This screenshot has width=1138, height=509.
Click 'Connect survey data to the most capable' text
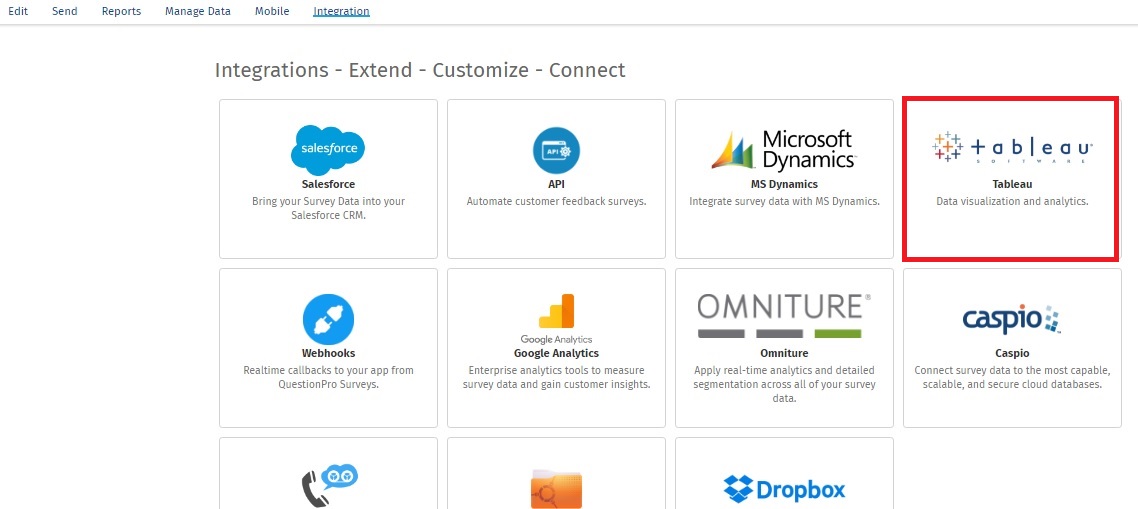click(x=1012, y=378)
